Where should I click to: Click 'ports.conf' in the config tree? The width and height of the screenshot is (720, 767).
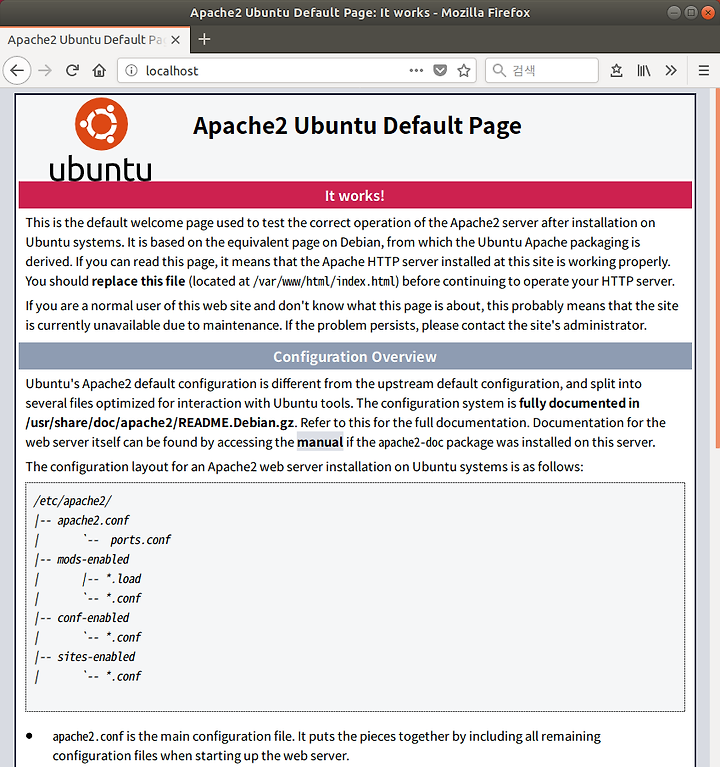coord(140,540)
